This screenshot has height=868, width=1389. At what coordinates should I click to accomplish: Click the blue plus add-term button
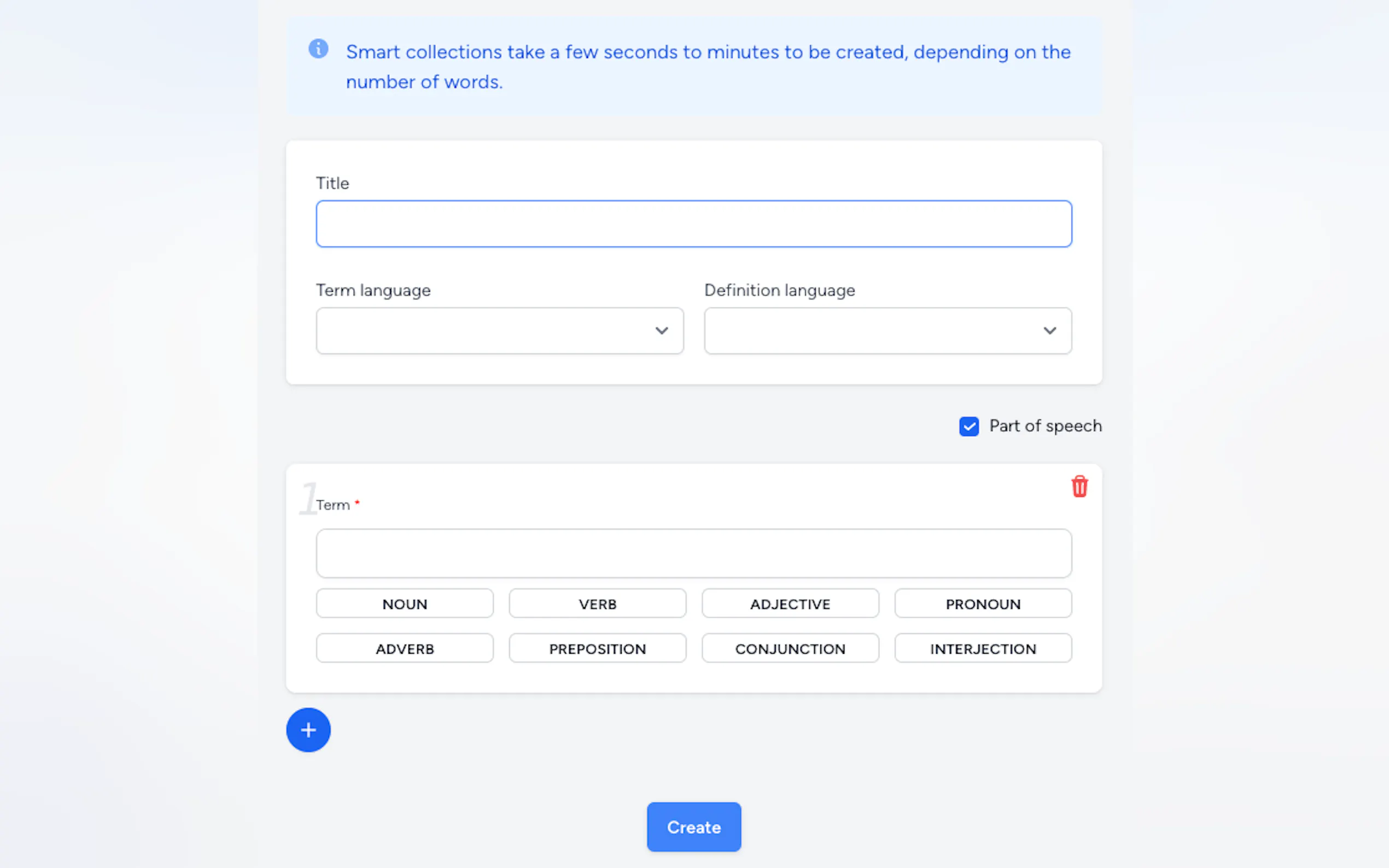308,730
